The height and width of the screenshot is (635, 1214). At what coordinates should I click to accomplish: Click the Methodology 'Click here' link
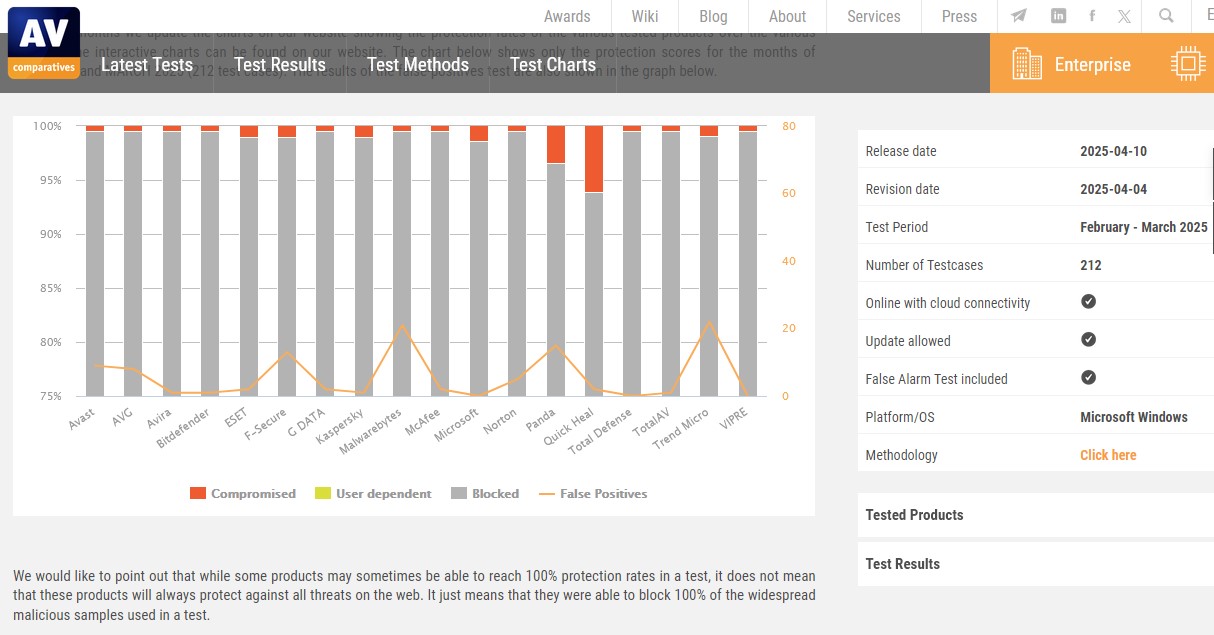(1108, 455)
